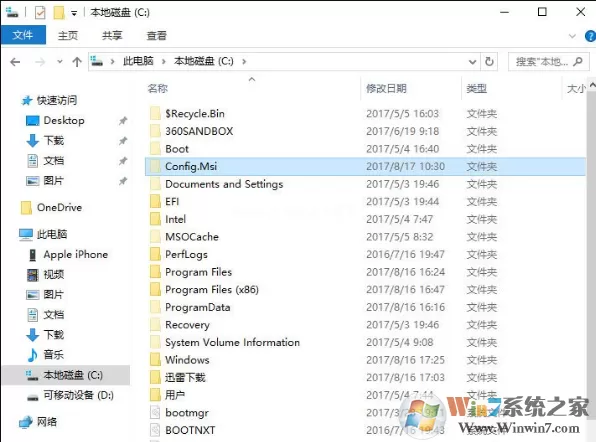The height and width of the screenshot is (442, 596).
Task: Select the BOOTNXT file icon
Action: pyautogui.click(x=155, y=430)
